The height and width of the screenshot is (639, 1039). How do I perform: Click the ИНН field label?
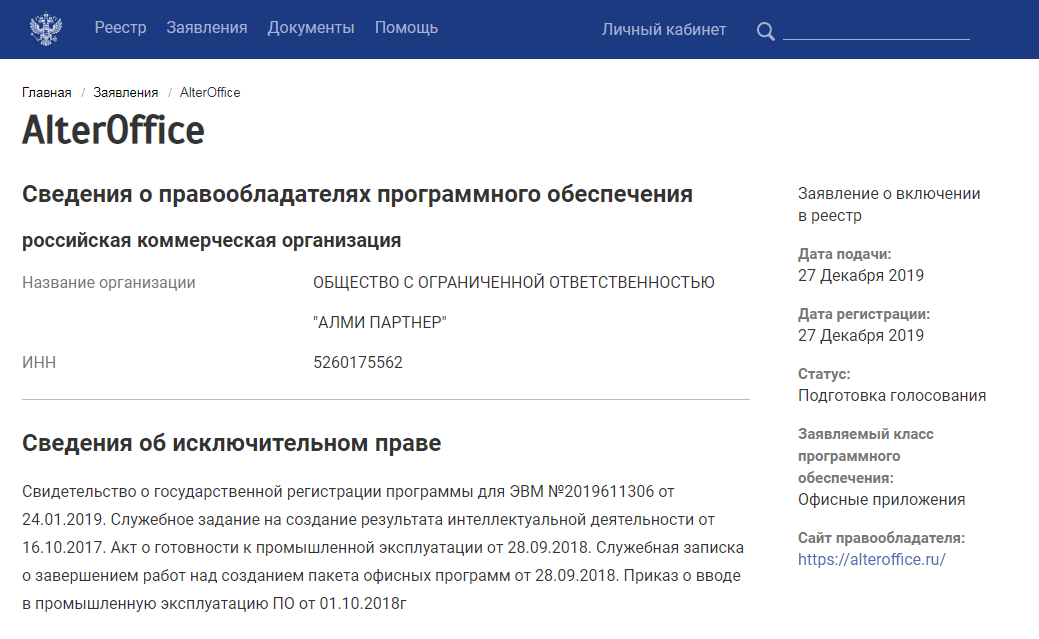tap(39, 363)
